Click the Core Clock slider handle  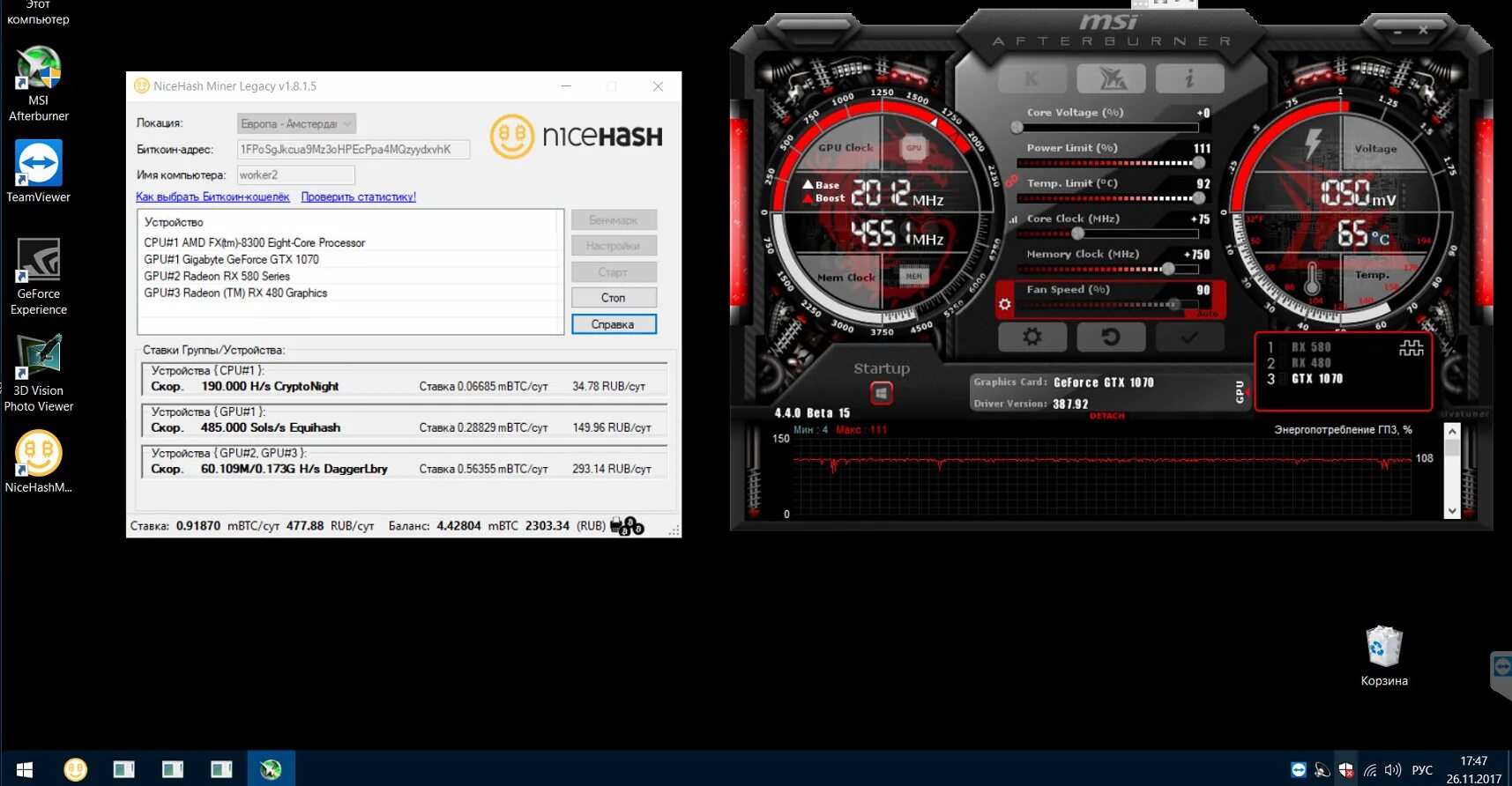click(x=1077, y=234)
